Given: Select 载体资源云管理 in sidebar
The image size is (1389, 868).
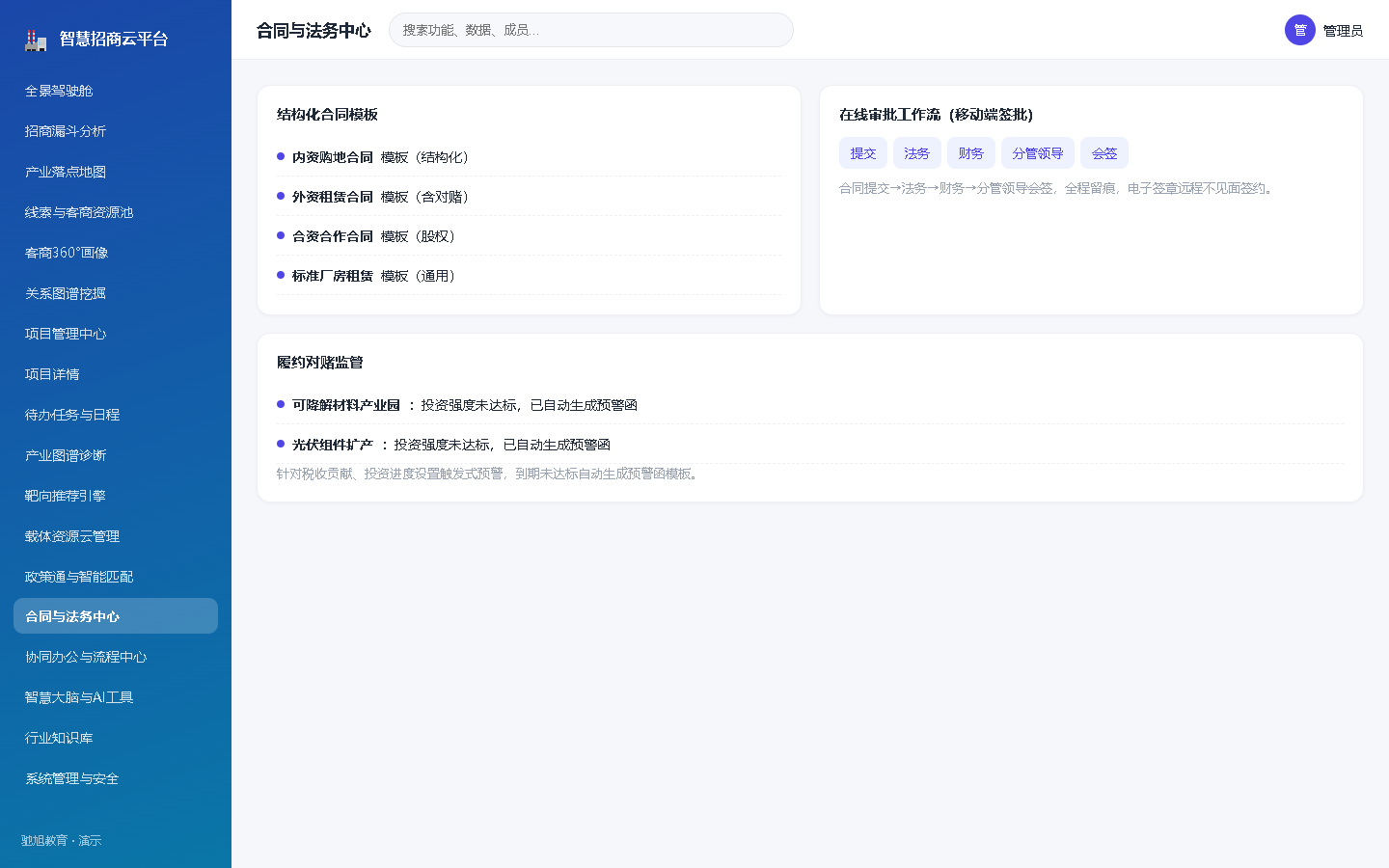Looking at the screenshot, I should (116, 536).
